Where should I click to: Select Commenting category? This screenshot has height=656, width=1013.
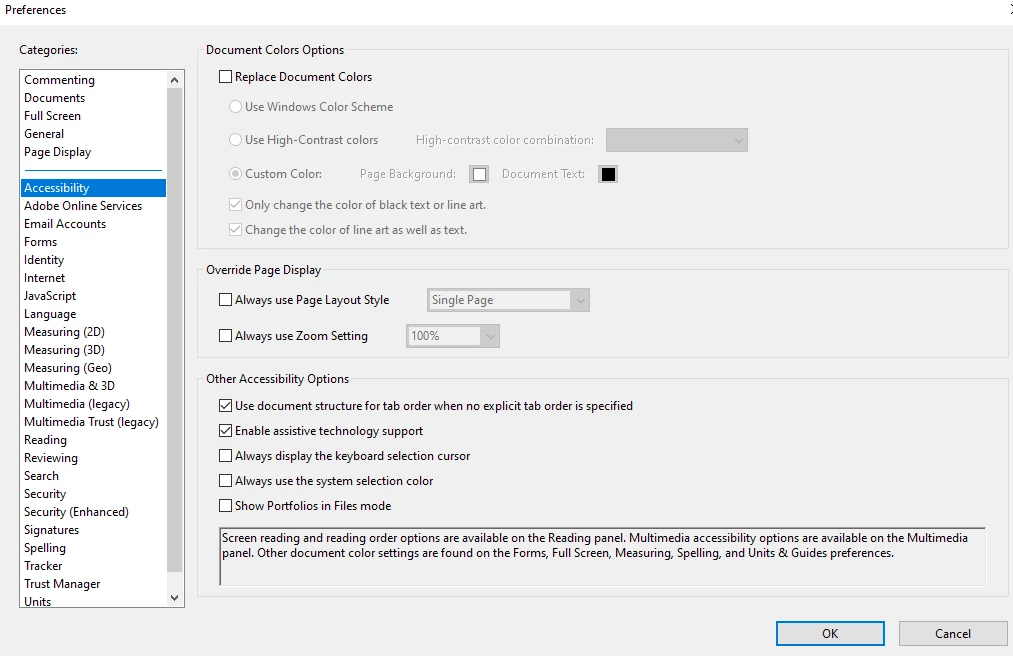click(93, 80)
